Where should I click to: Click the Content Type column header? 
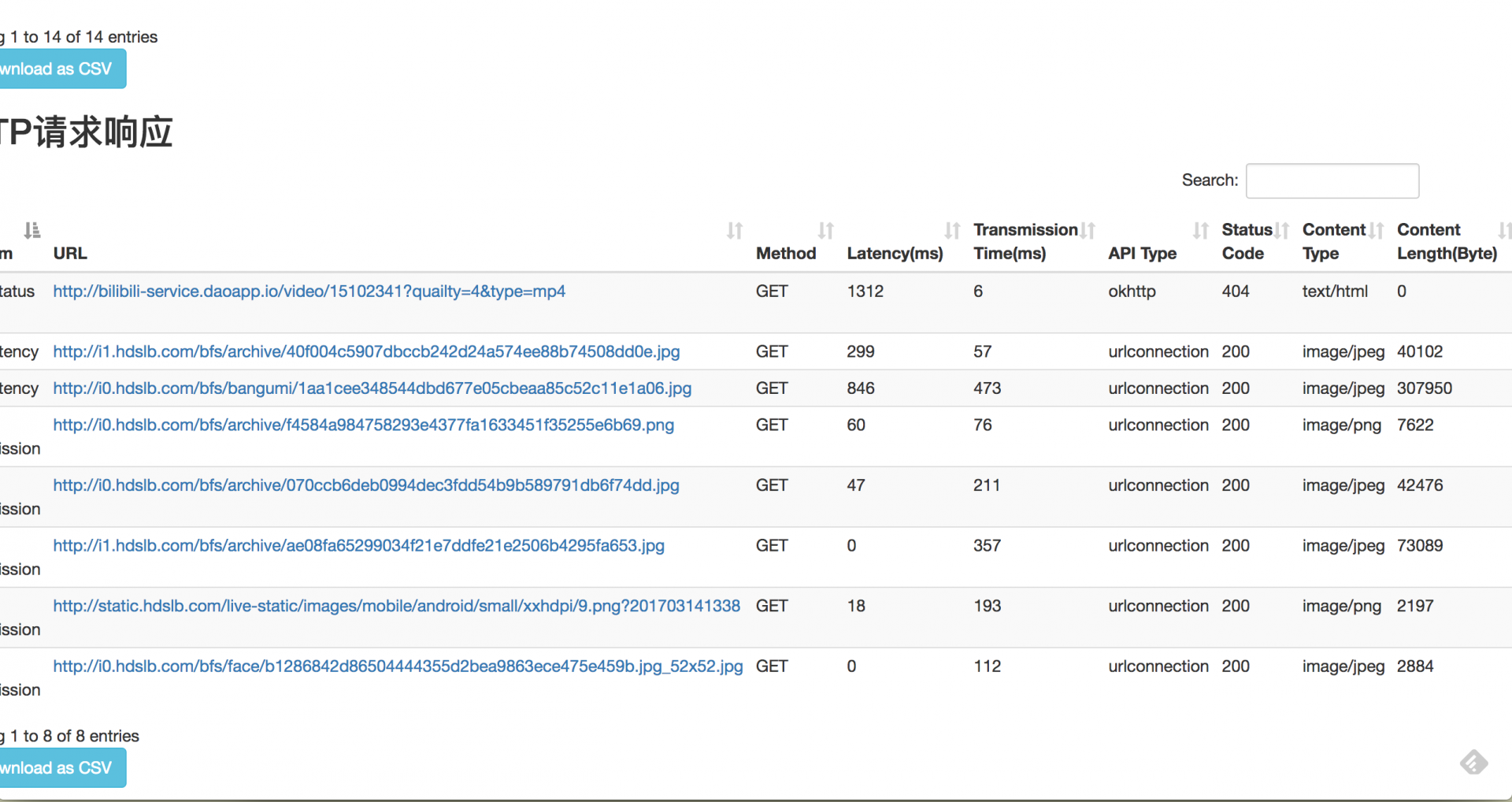(1333, 241)
